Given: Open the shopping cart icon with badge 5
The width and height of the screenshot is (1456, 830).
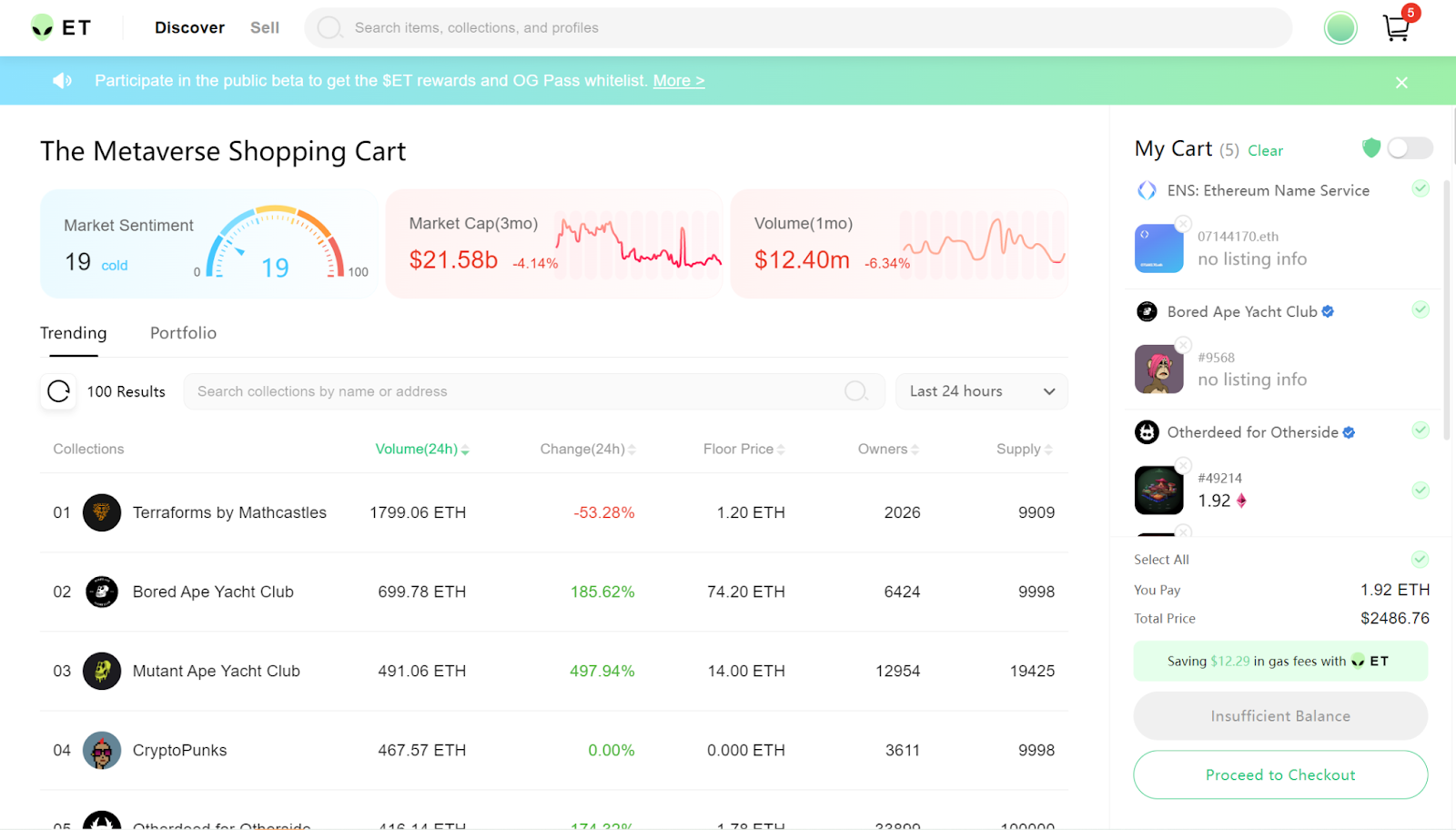Looking at the screenshot, I should (x=1396, y=27).
